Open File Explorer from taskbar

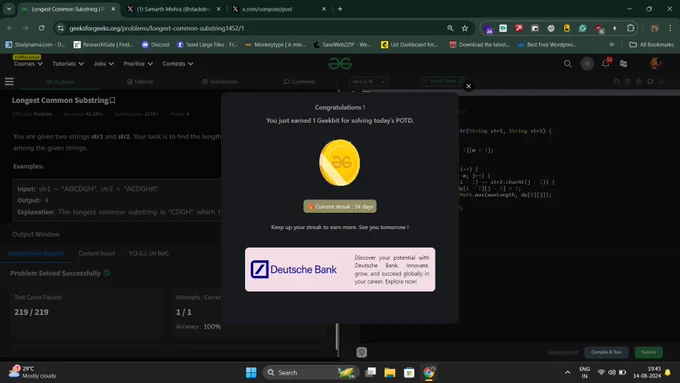click(390, 373)
